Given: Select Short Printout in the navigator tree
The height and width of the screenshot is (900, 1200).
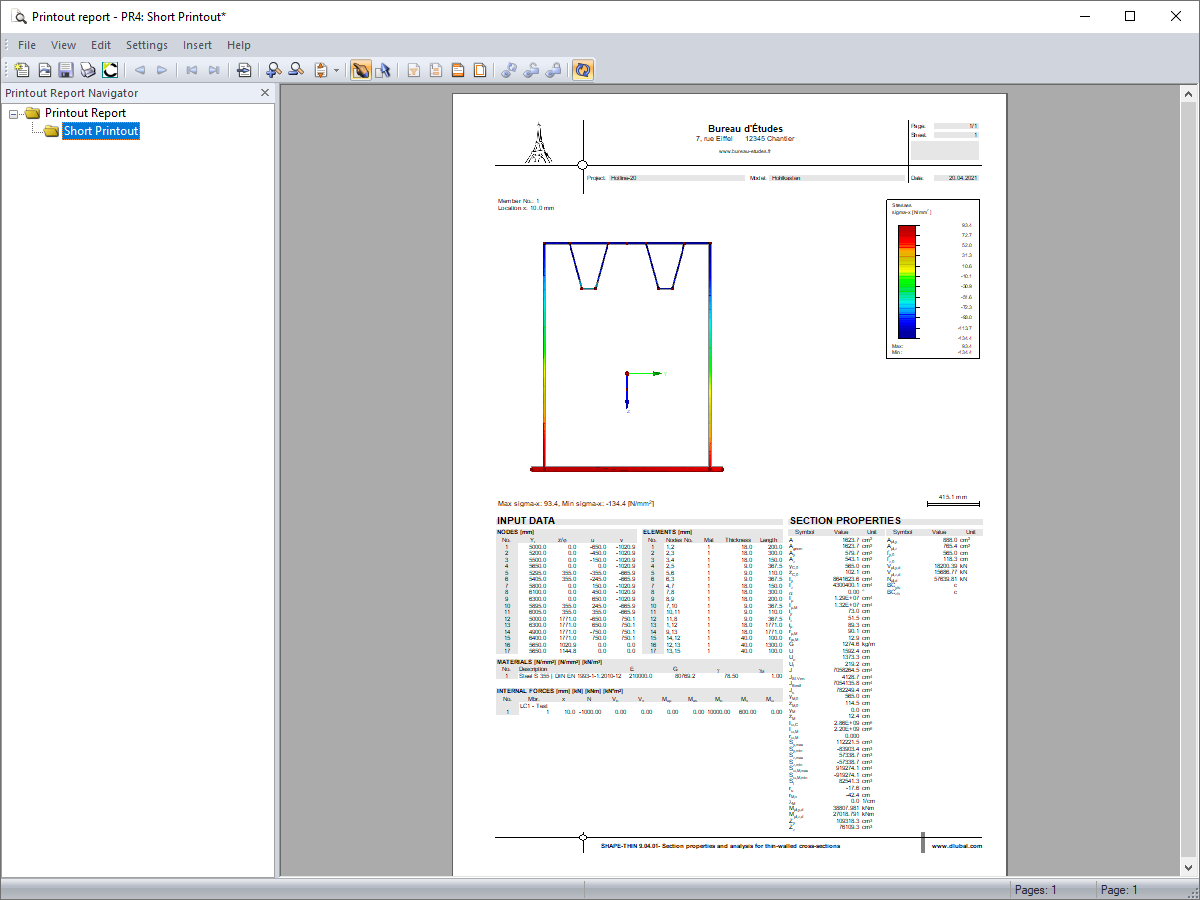Looking at the screenshot, I should 100,131.
